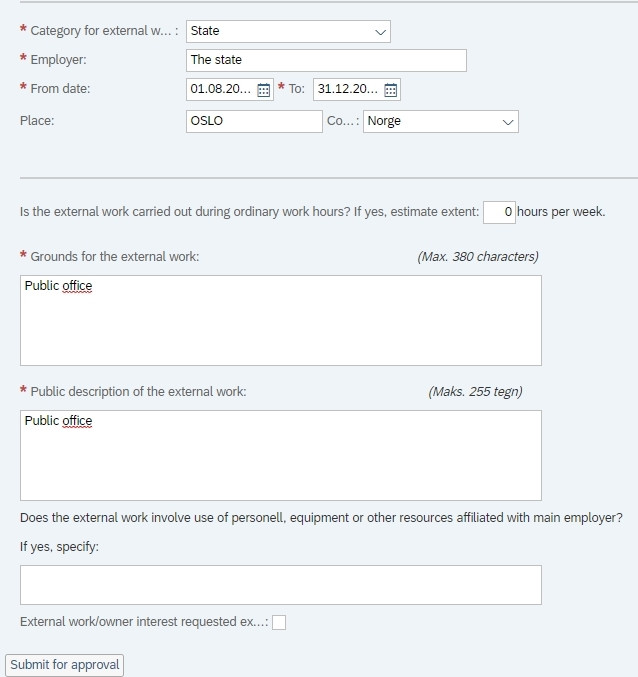Focus the empty If yes, specify field
Image resolution: width=638 pixels, height=677 pixels.
point(281,585)
